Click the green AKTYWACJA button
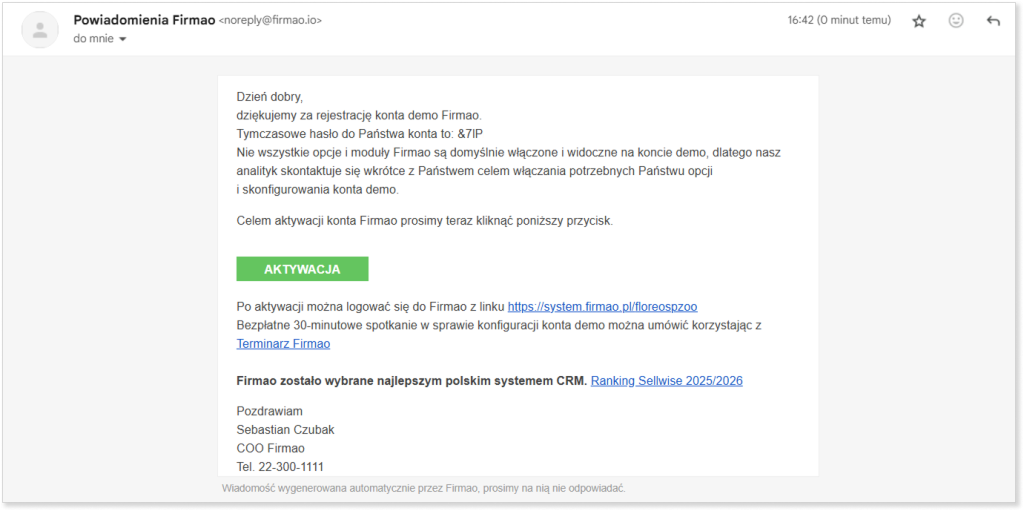This screenshot has height=511, width=1024. point(302,269)
